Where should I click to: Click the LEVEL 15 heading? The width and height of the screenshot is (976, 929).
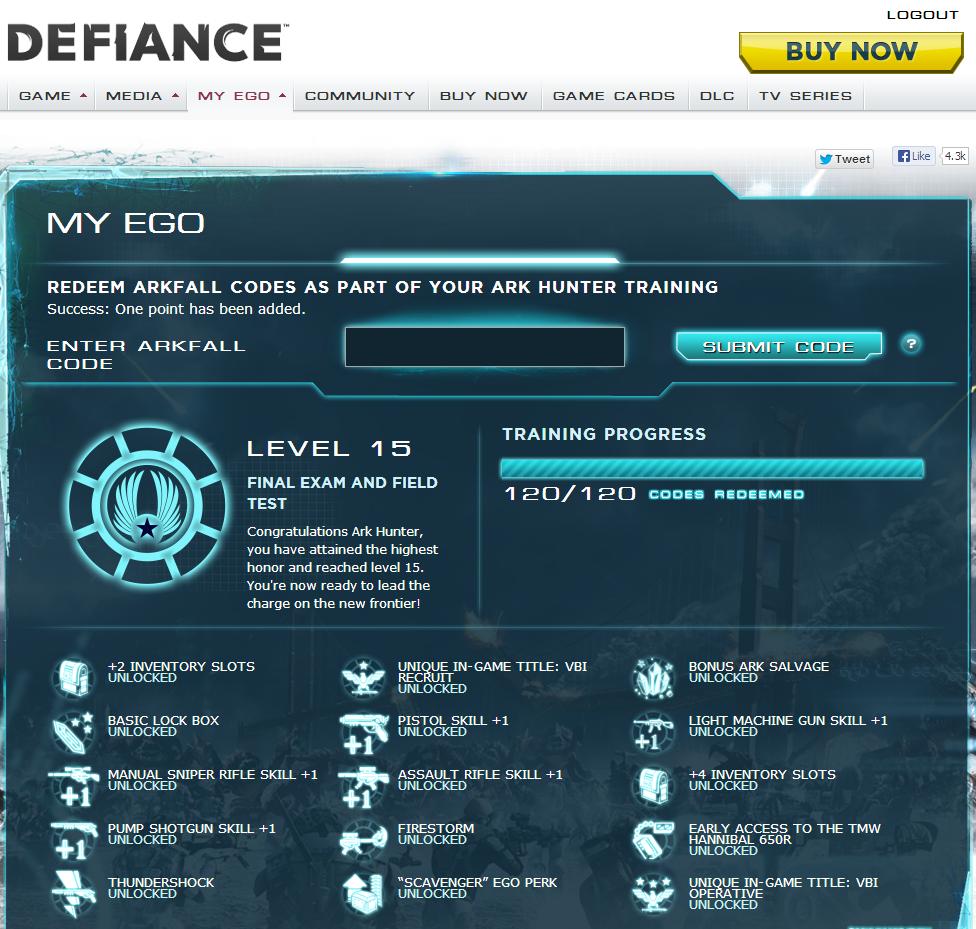click(x=329, y=448)
